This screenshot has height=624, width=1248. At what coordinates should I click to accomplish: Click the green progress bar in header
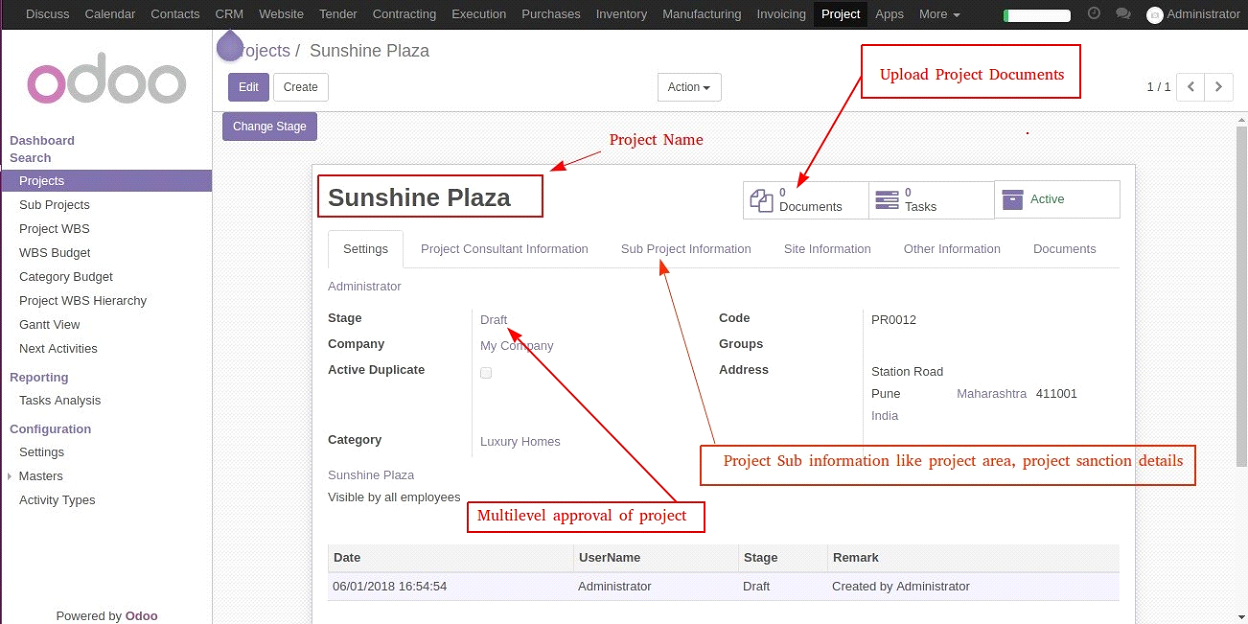click(x=1036, y=15)
